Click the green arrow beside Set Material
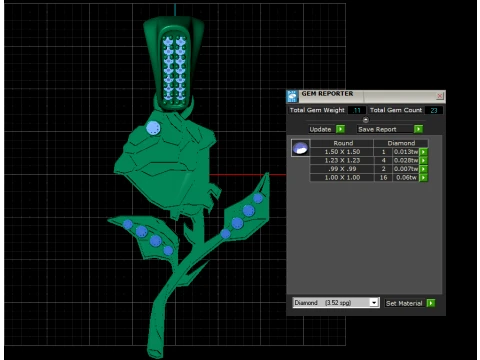Screen dimensions: 480x360 (x=431, y=303)
